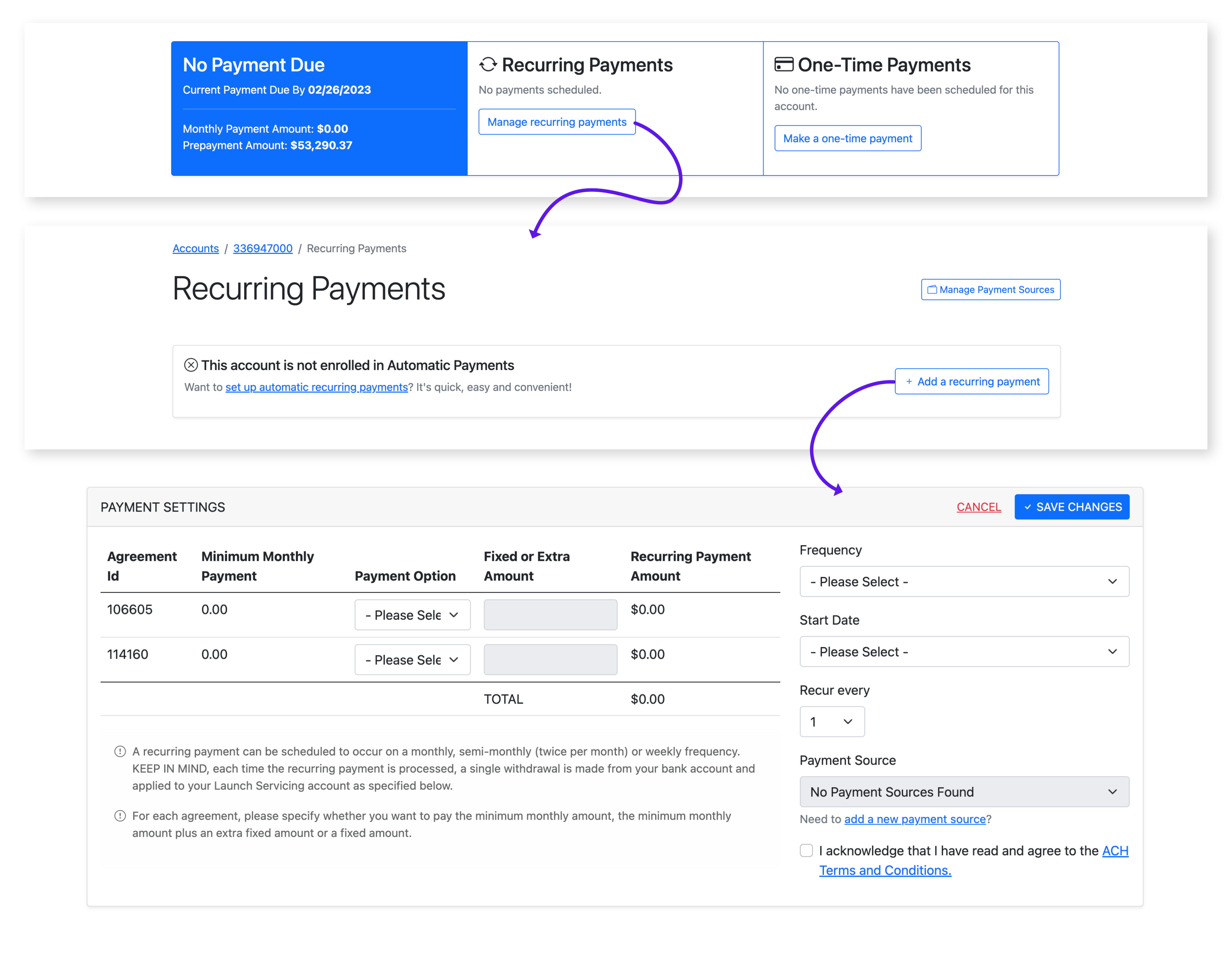Click the credit card icon beside One-Time Payments

point(783,64)
